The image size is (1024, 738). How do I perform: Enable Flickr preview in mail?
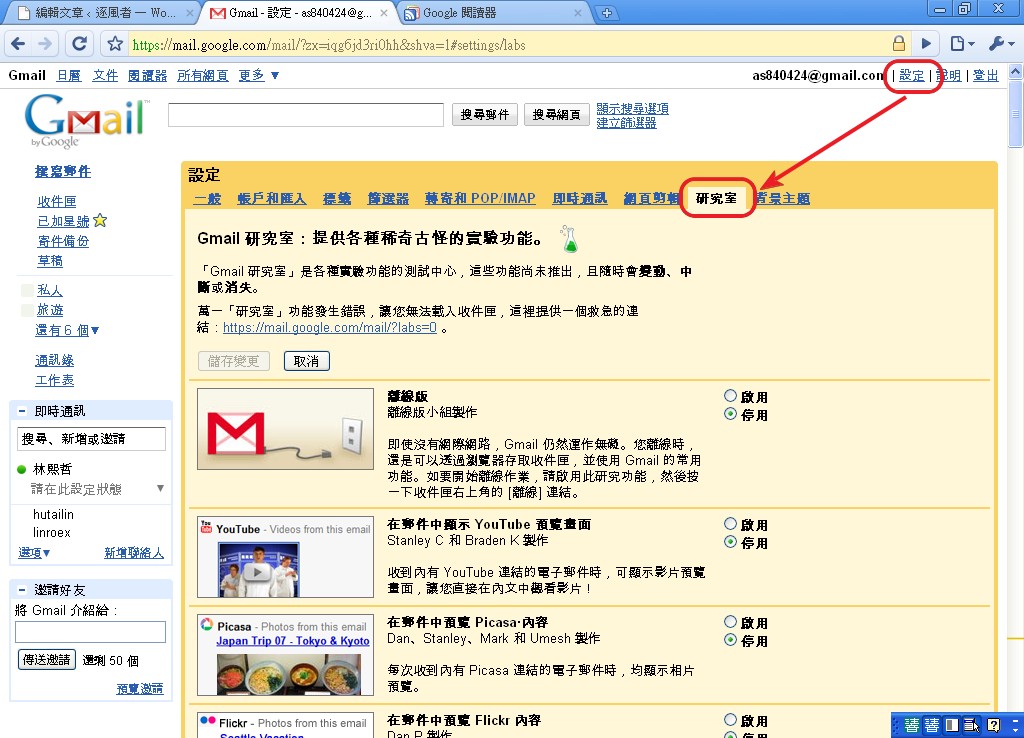pos(730,720)
